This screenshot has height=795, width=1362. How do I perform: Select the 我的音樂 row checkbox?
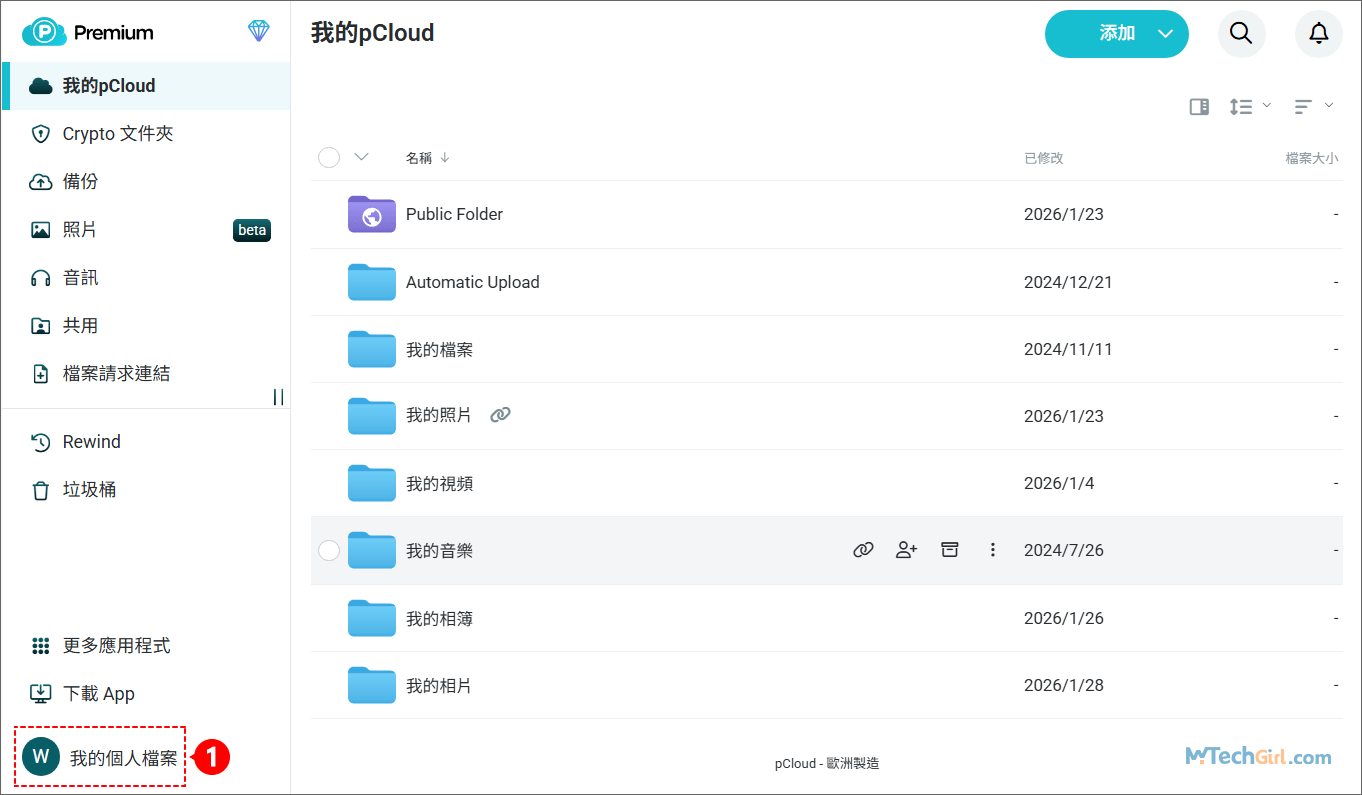328,549
